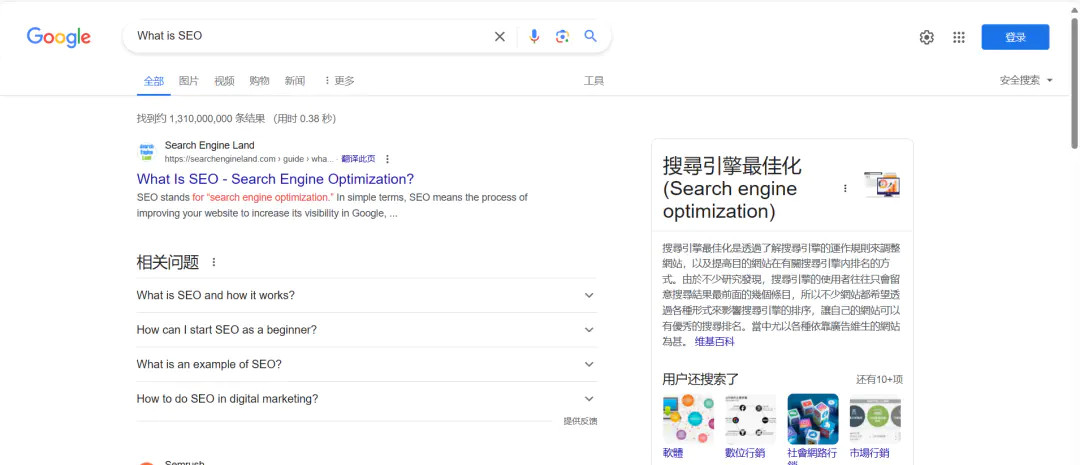Click 还有10+项 link
This screenshot has width=1080, height=465.
pos(880,380)
